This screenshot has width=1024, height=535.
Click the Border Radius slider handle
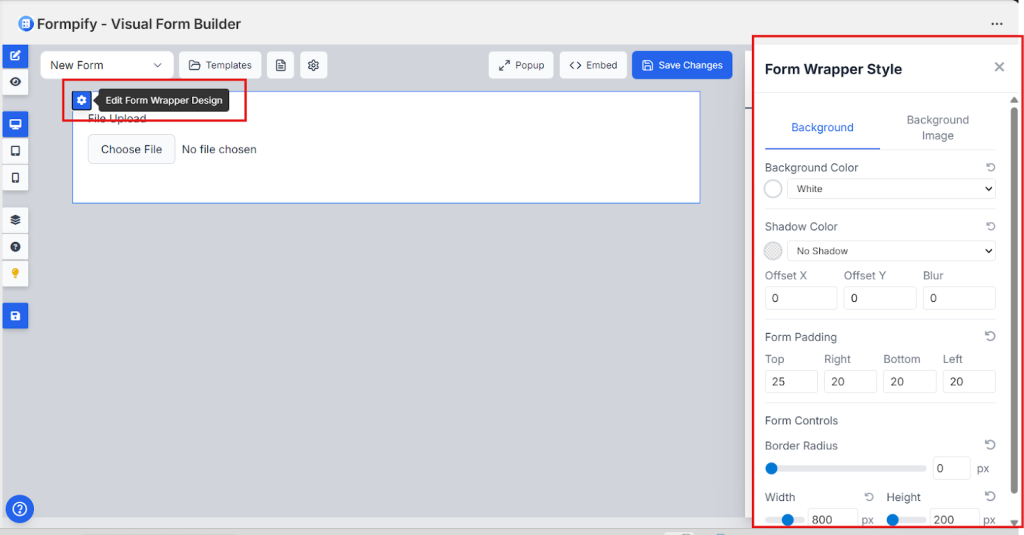(x=771, y=468)
